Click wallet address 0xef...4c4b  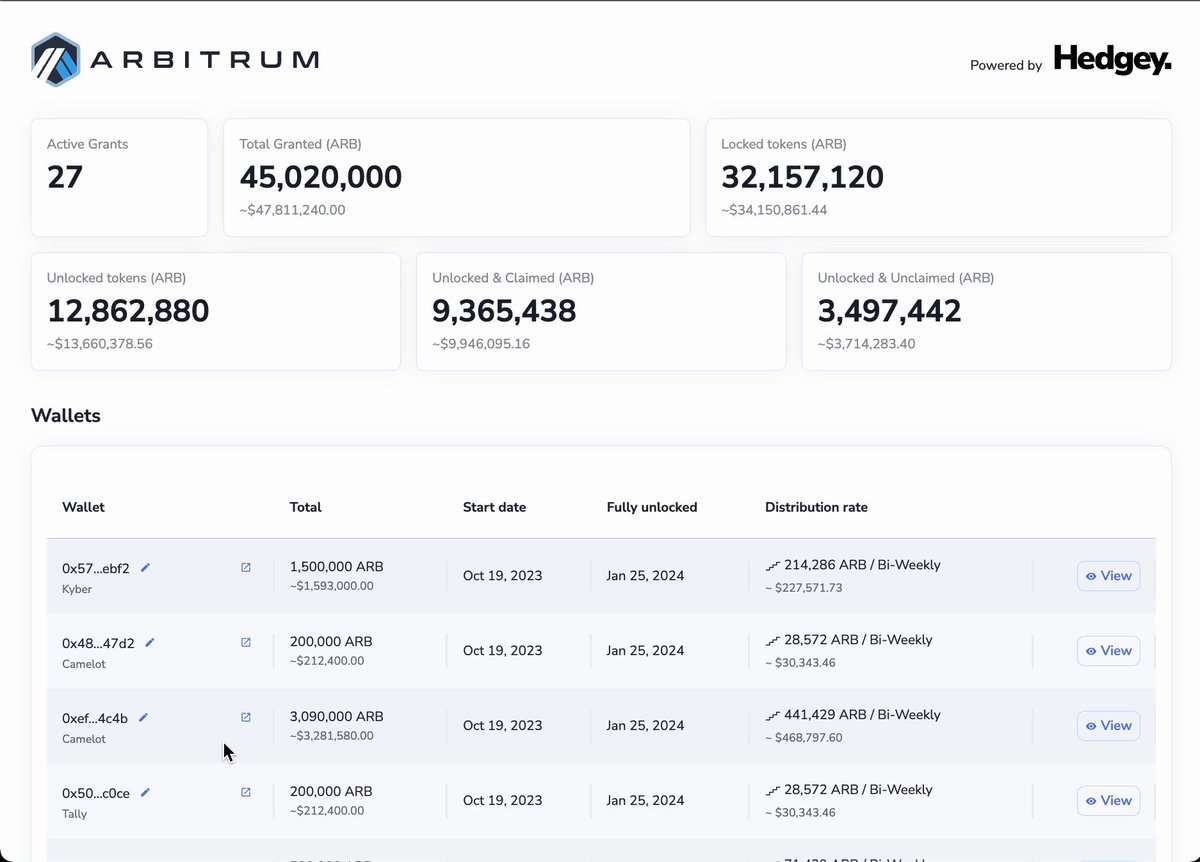point(95,718)
